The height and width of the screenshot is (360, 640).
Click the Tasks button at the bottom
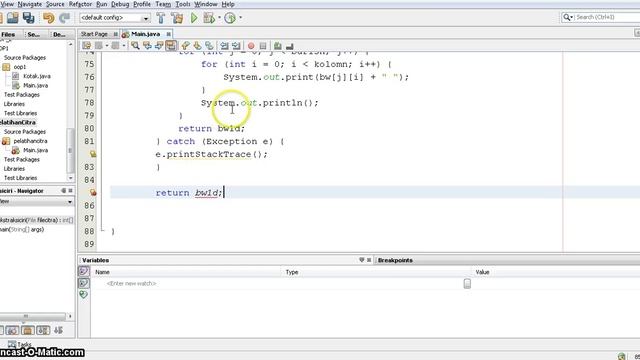point(20,344)
